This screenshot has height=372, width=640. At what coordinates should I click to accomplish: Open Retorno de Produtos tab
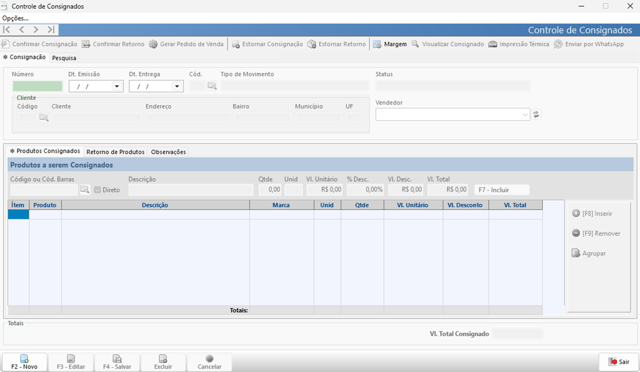pyautogui.click(x=116, y=152)
